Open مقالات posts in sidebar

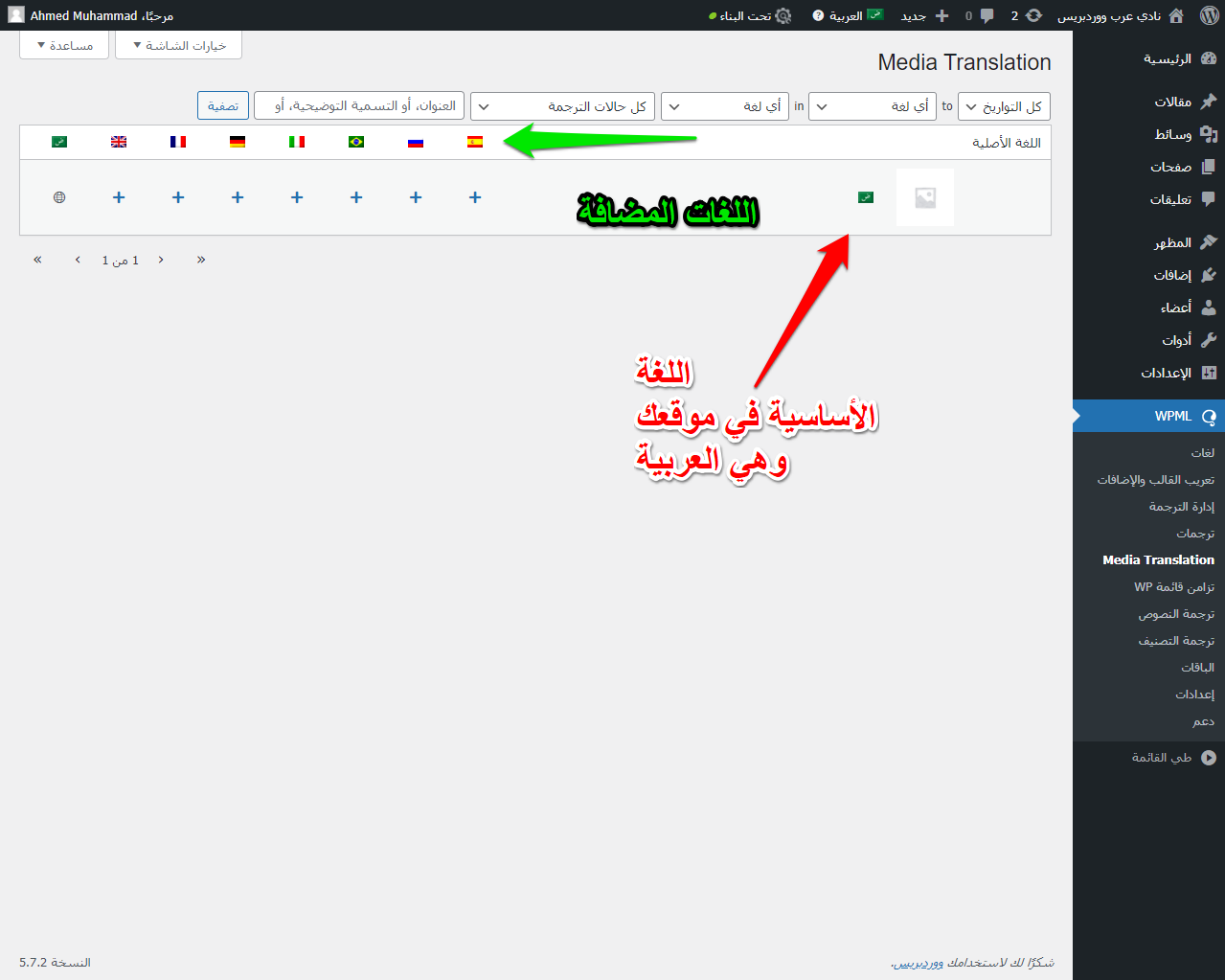pos(1148,102)
